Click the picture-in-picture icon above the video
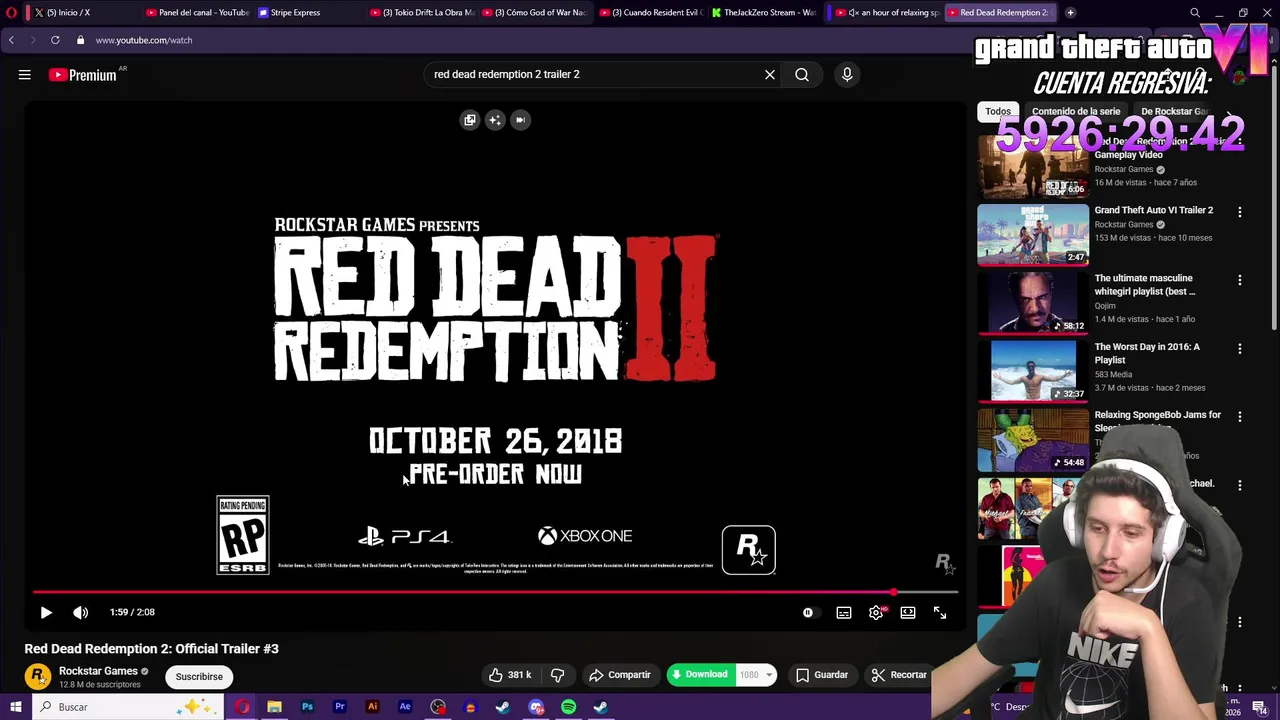Image resolution: width=1280 pixels, height=720 pixels. point(470,120)
